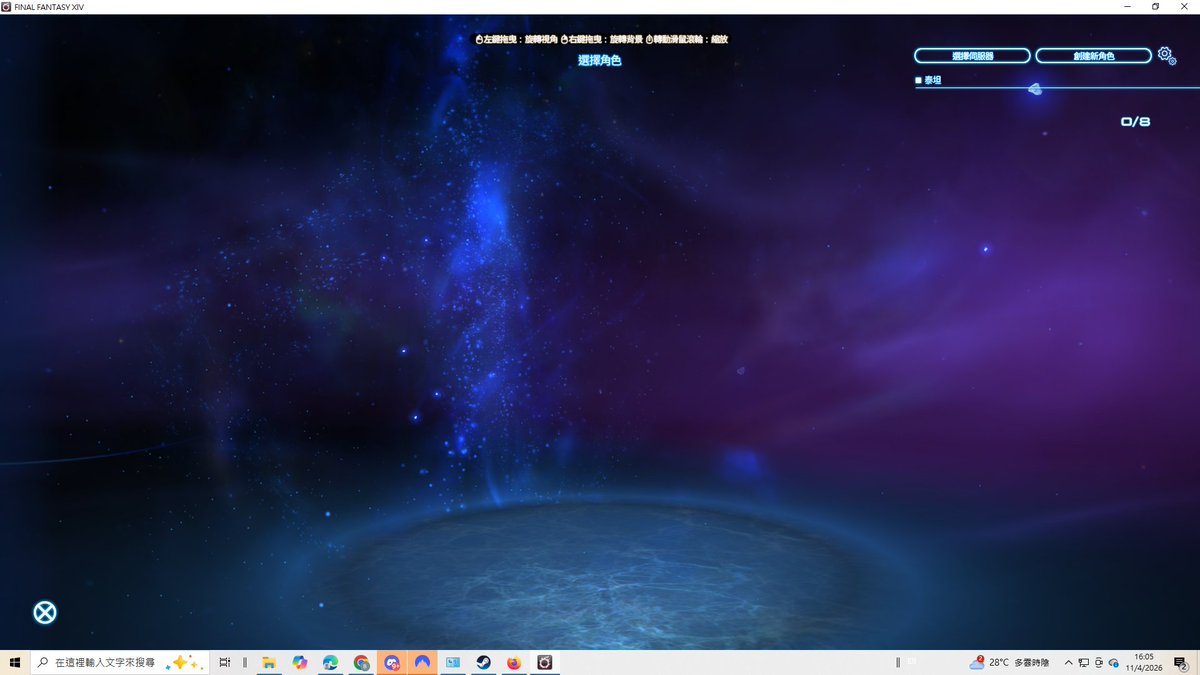
Task: Click the 創建新角色 create character button
Action: pos(1093,56)
